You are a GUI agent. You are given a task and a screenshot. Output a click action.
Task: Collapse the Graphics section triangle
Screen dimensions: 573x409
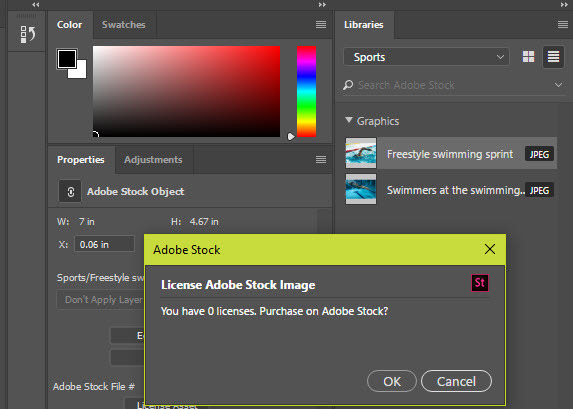349,120
